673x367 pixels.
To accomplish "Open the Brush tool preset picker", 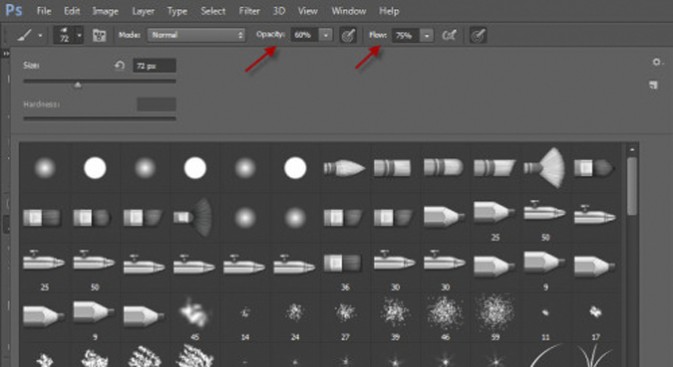I will pos(29,35).
